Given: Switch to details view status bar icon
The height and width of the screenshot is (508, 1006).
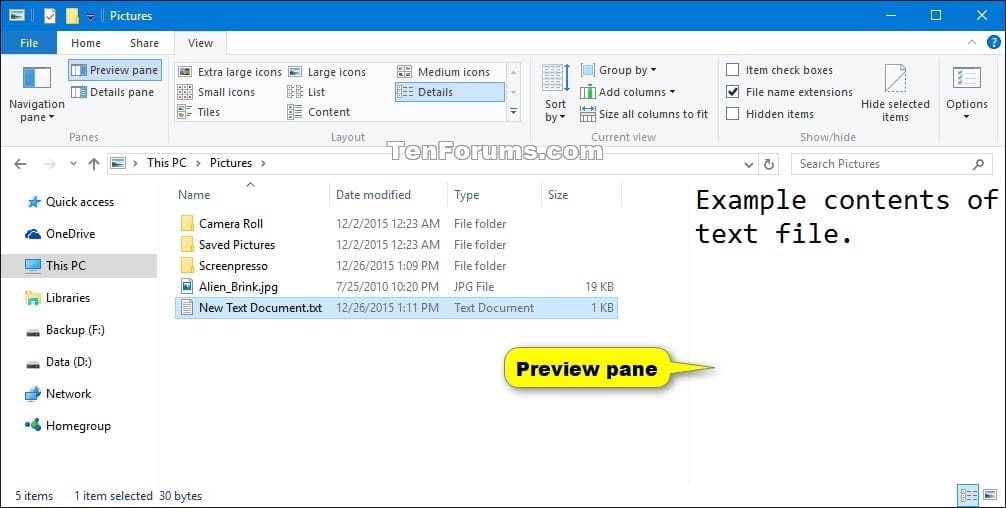Looking at the screenshot, I should [x=968, y=495].
